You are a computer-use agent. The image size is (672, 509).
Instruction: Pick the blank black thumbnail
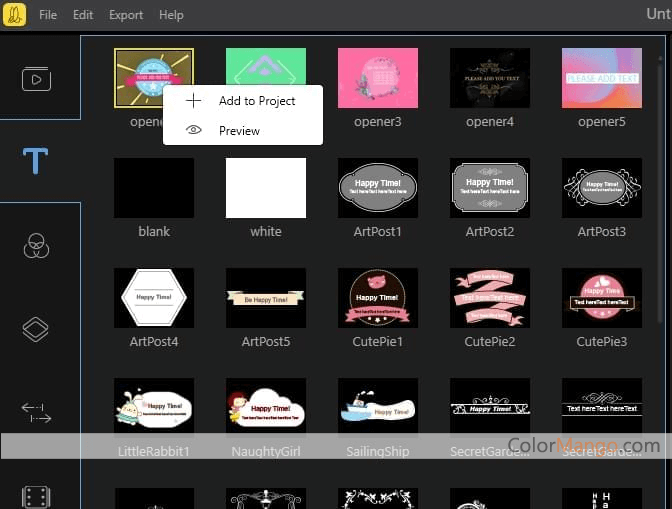(154, 188)
